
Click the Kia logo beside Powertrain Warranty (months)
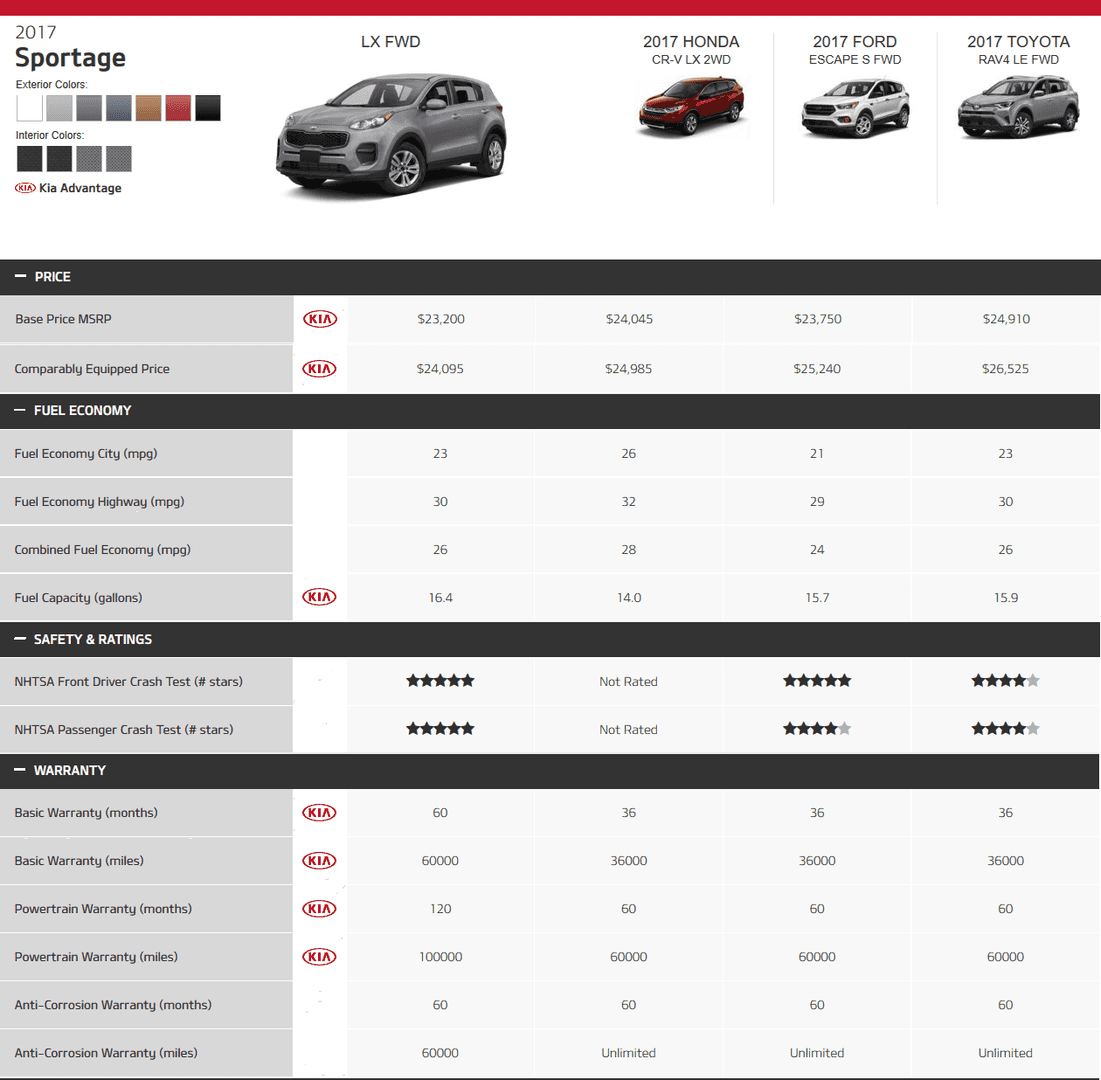coord(319,909)
